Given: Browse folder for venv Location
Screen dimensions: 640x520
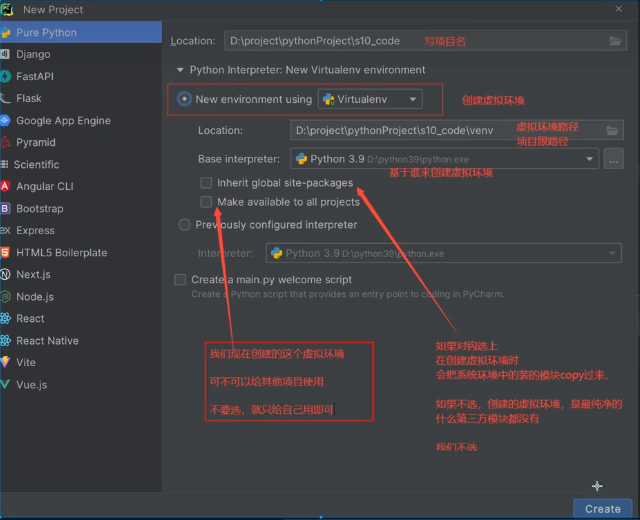Looking at the screenshot, I should click(612, 131).
